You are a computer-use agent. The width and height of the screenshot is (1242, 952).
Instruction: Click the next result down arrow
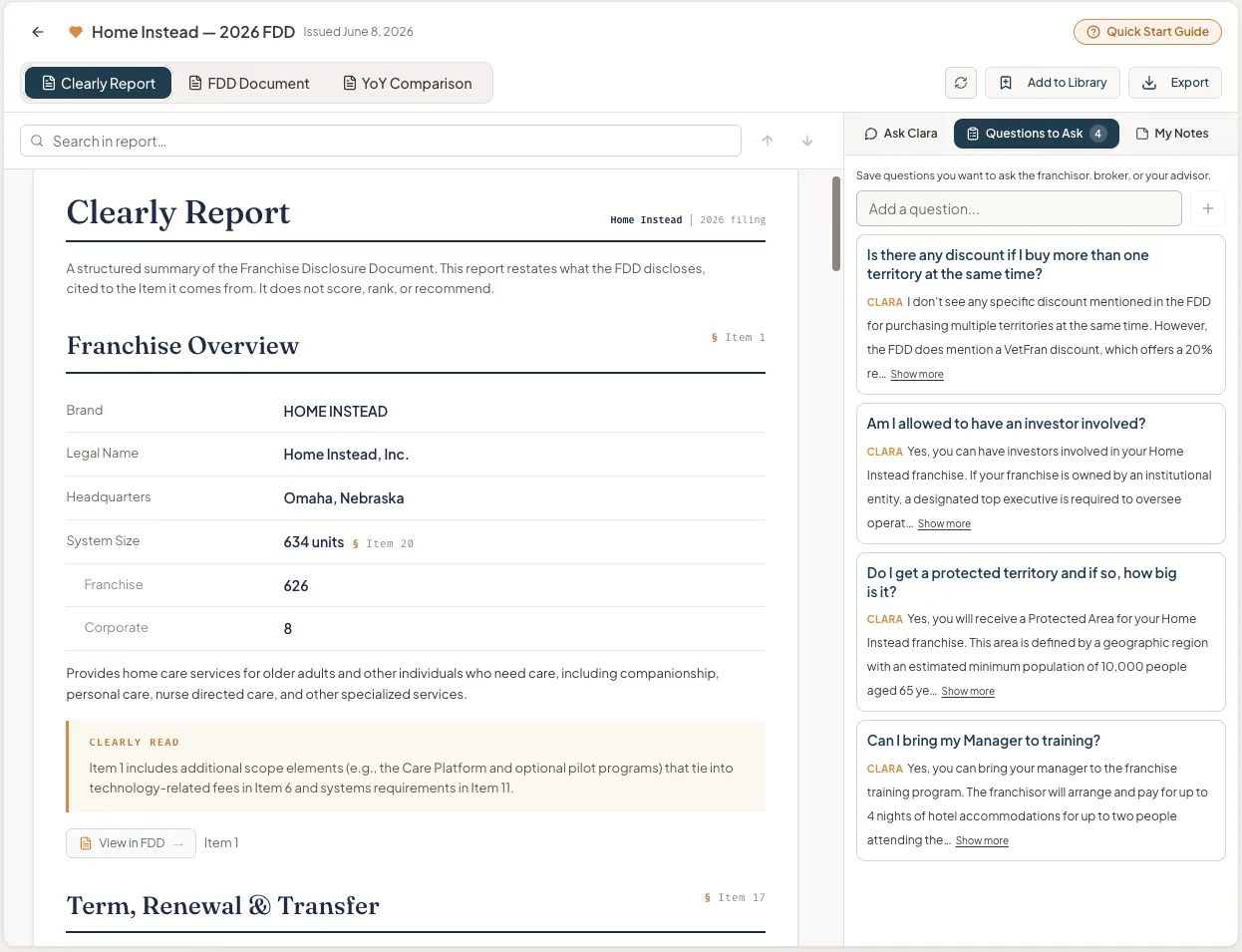(x=807, y=141)
